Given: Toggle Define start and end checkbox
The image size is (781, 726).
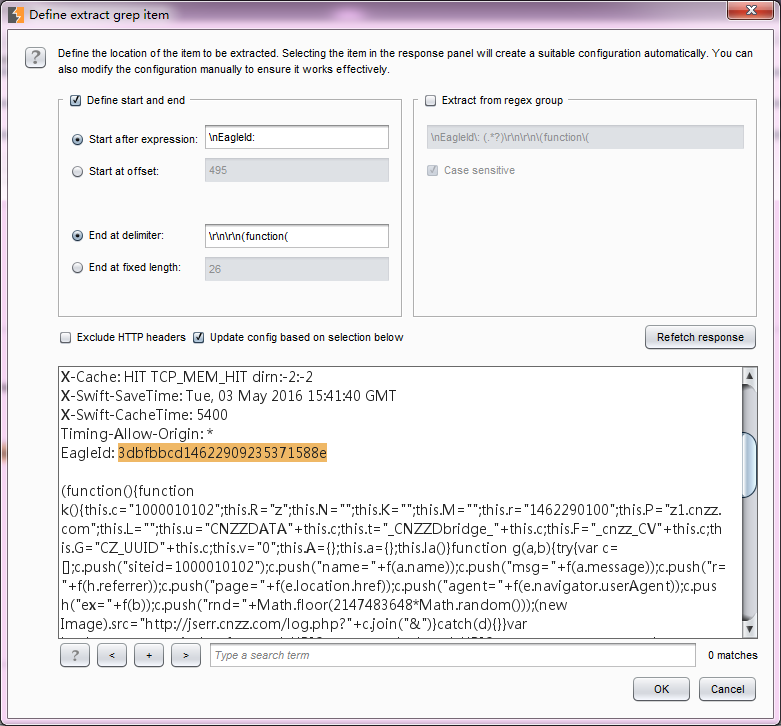Looking at the screenshot, I should pyautogui.click(x=76, y=100).
